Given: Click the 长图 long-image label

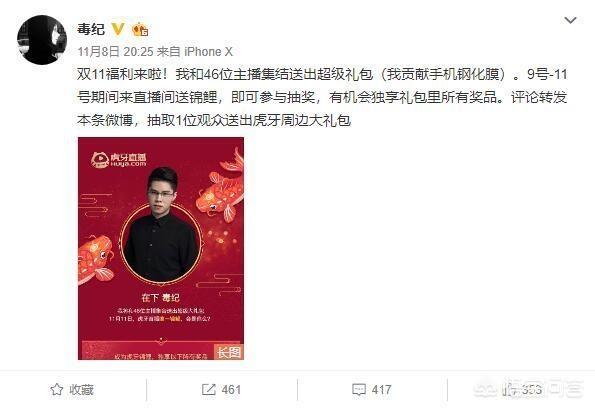Looking at the screenshot, I should [228, 352].
